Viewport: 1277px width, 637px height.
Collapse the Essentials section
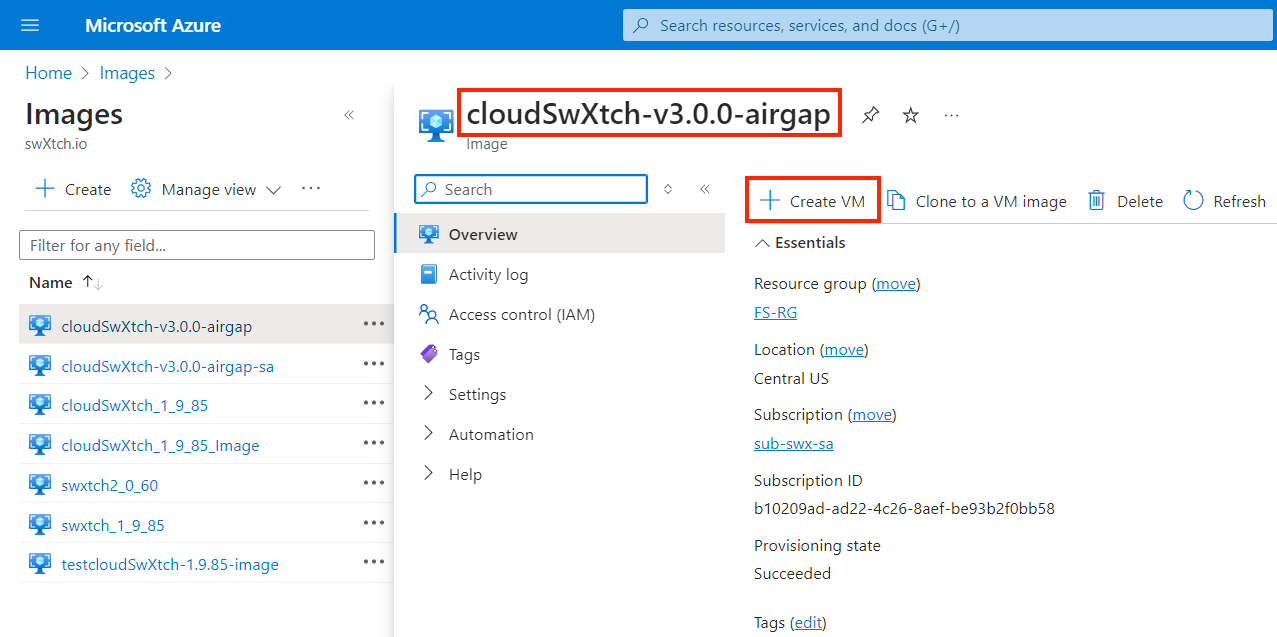pos(763,243)
